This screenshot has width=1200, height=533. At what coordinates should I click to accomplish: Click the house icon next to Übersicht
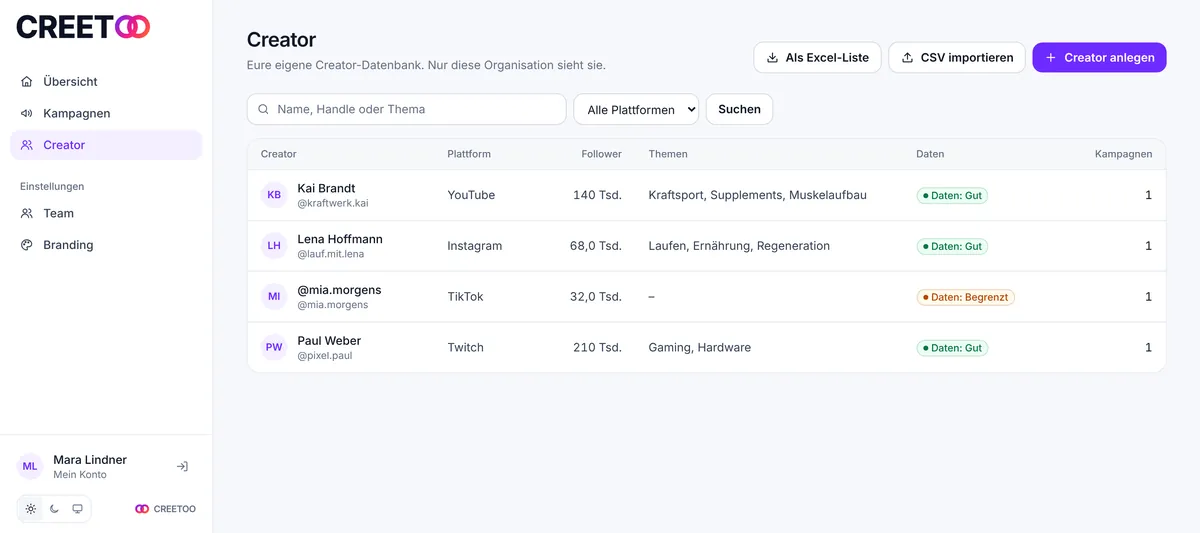click(27, 82)
